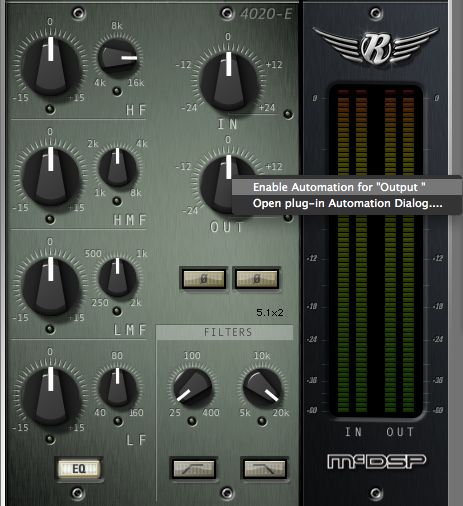
Task: Click the LED below HF frequency knob
Action: [x=117, y=91]
